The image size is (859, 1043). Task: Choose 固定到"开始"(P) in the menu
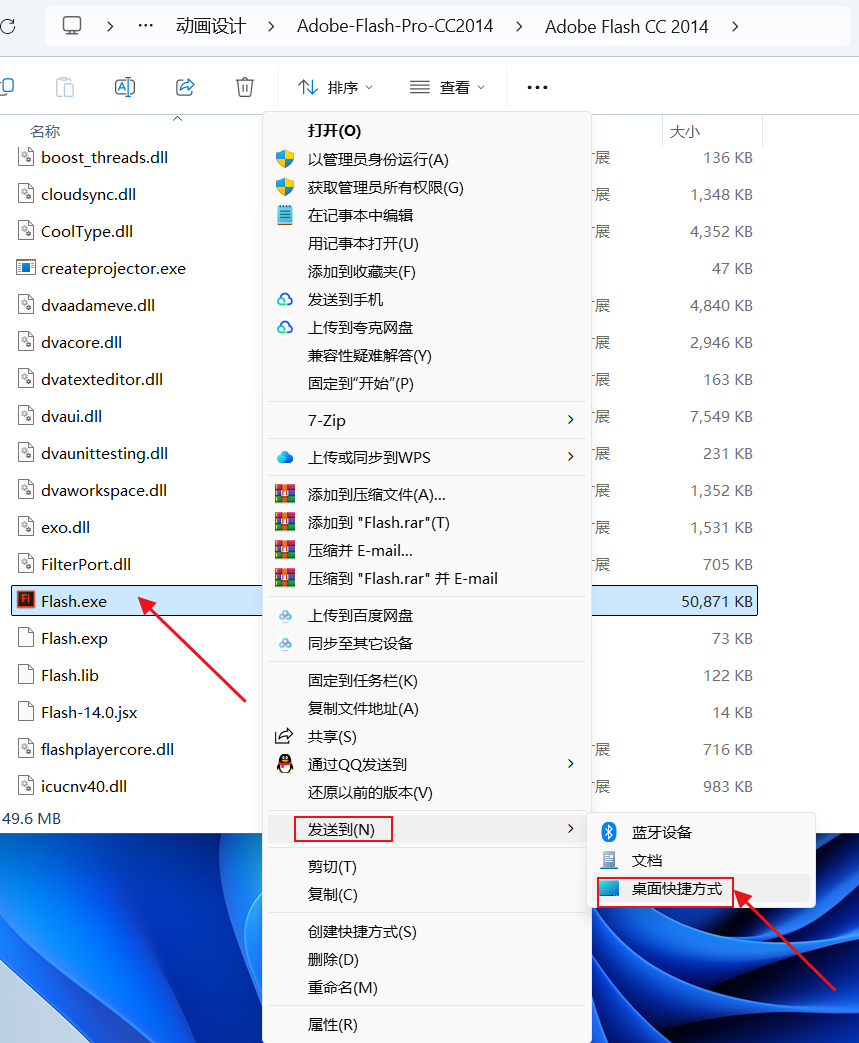361,384
